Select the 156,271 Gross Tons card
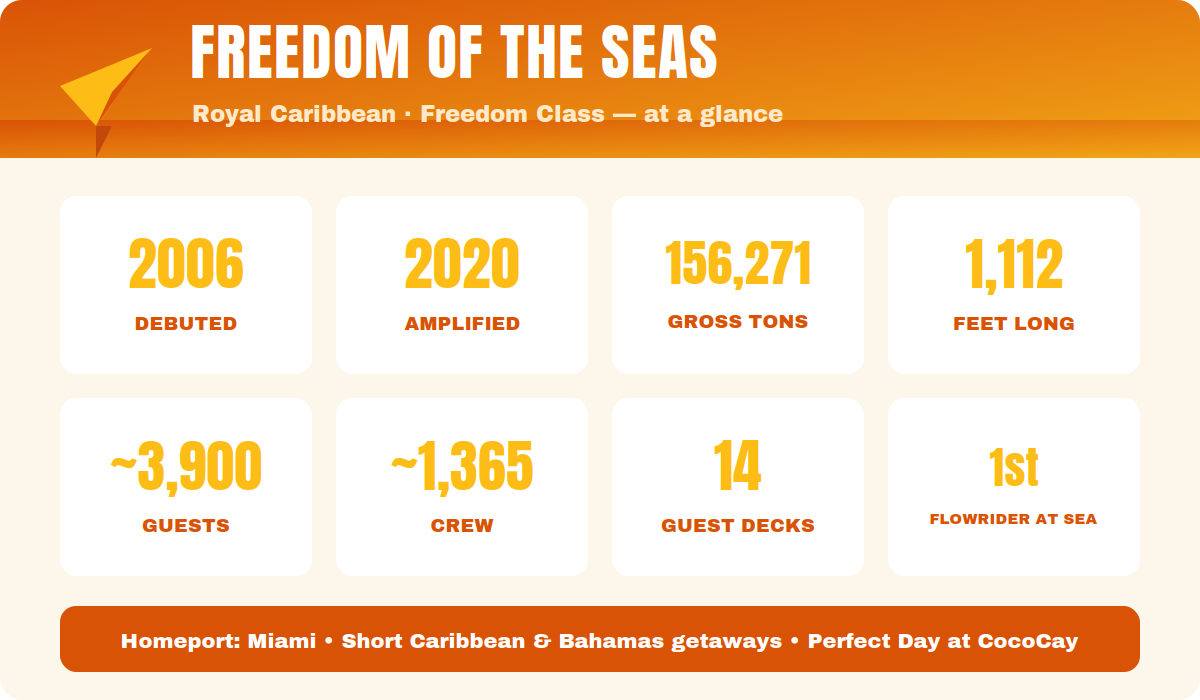The image size is (1200, 700). pos(738,285)
